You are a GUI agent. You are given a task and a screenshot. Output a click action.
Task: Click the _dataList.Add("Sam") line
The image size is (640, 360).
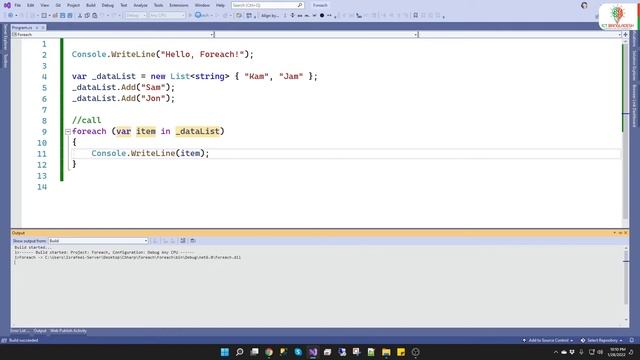(x=123, y=87)
